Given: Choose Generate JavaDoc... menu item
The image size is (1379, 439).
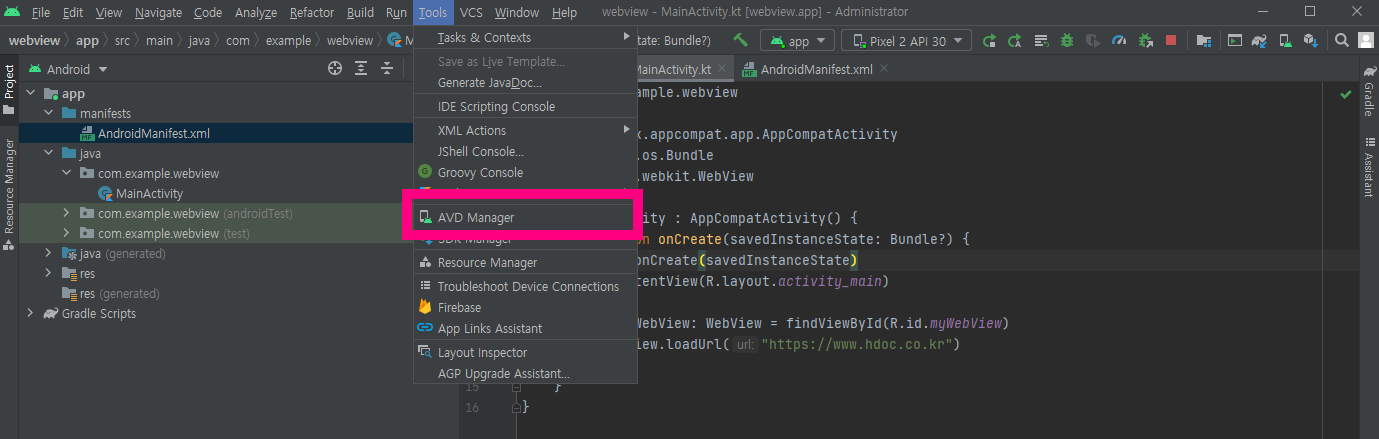Looking at the screenshot, I should pyautogui.click(x=525, y=82).
